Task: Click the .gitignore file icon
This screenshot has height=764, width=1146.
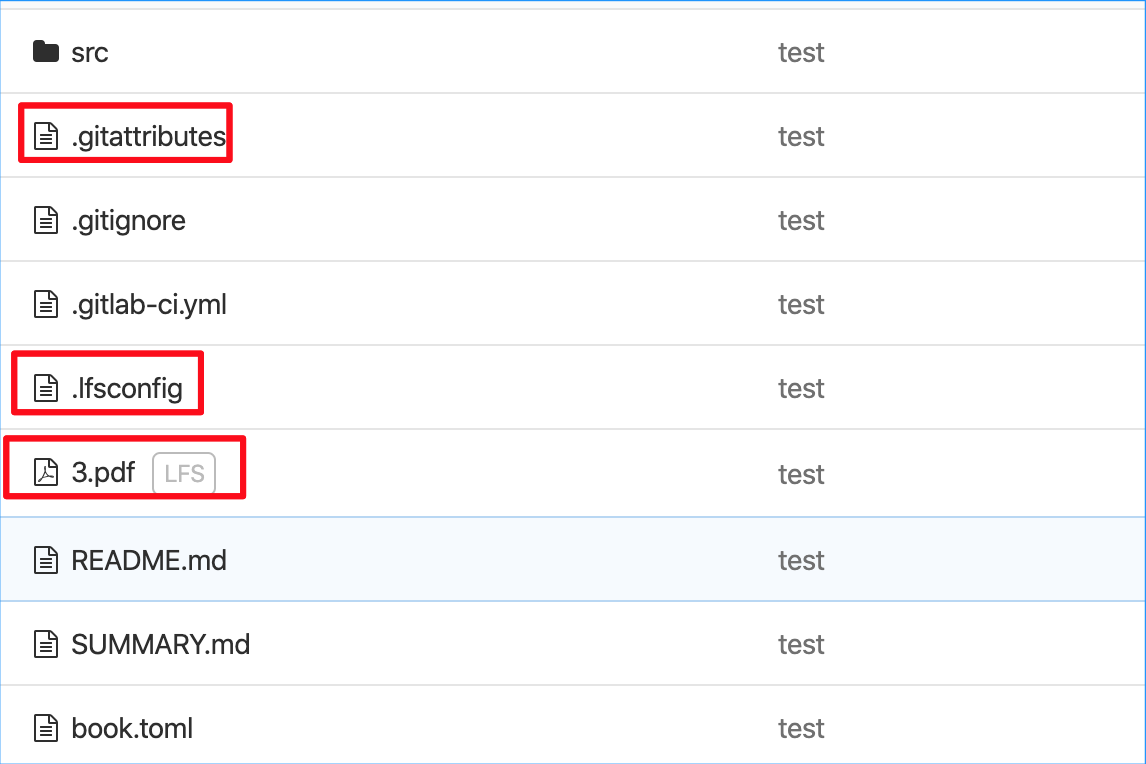Action: (46, 220)
